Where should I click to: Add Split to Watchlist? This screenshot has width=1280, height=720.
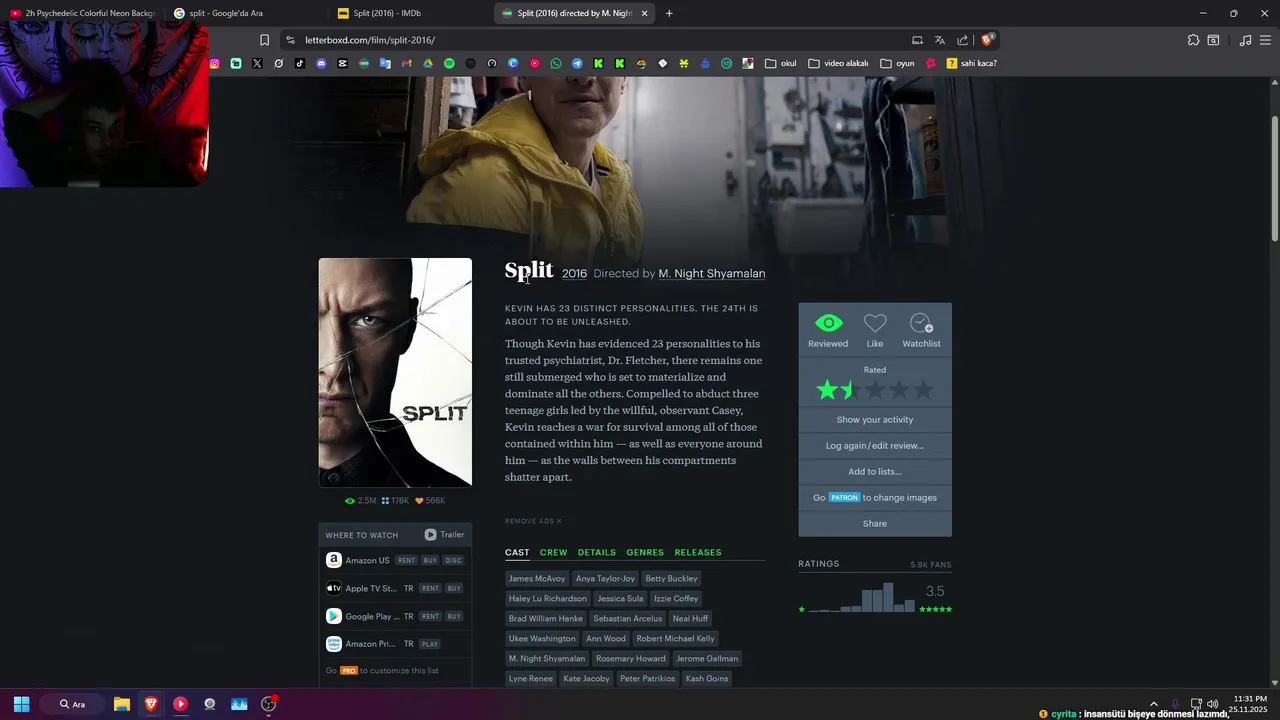coord(921,323)
